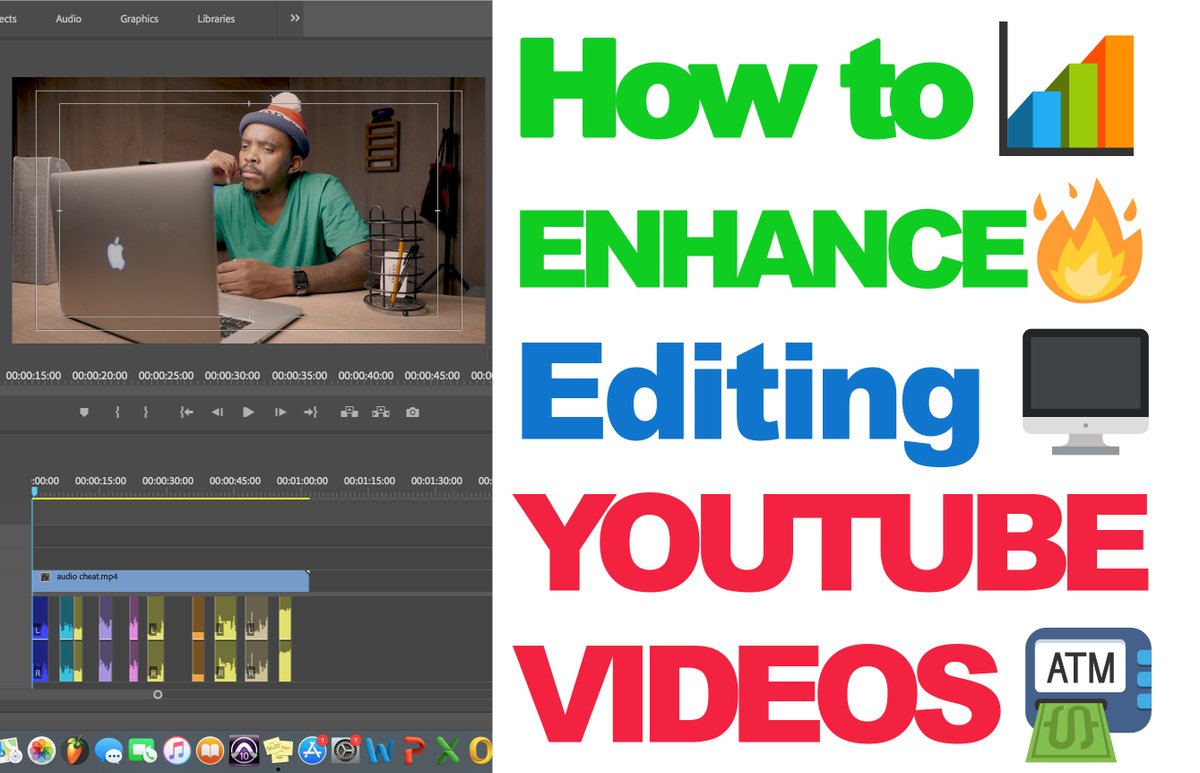Open the purple Pro Tools 10 Dock icon
This screenshot has width=1200, height=773.
coord(244,750)
